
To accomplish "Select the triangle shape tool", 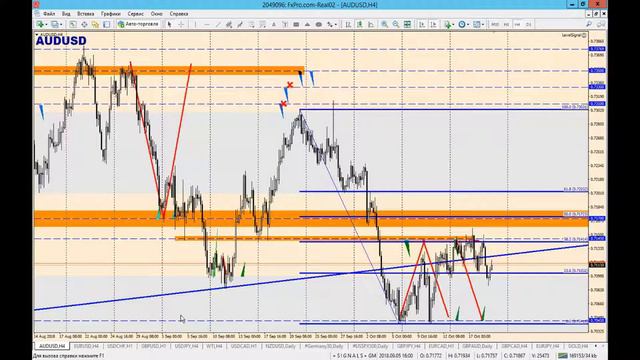I will click(x=307, y=24).
